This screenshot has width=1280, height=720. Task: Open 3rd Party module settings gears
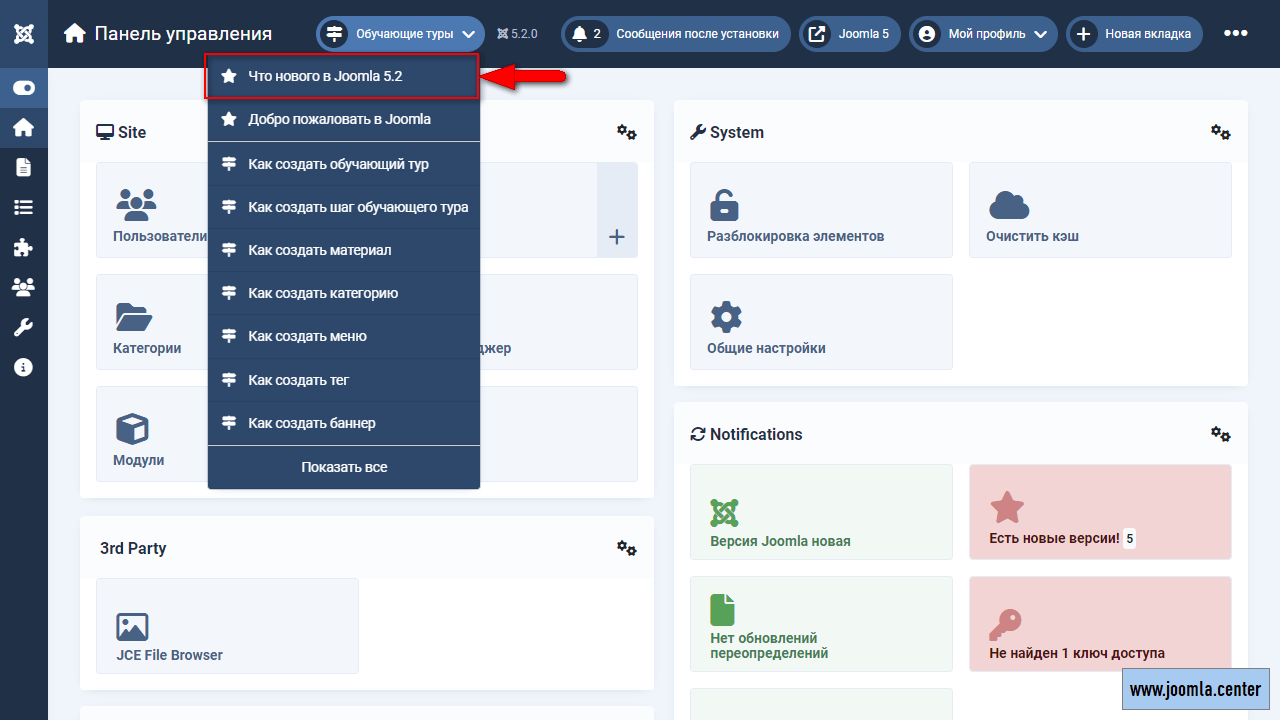[627, 548]
